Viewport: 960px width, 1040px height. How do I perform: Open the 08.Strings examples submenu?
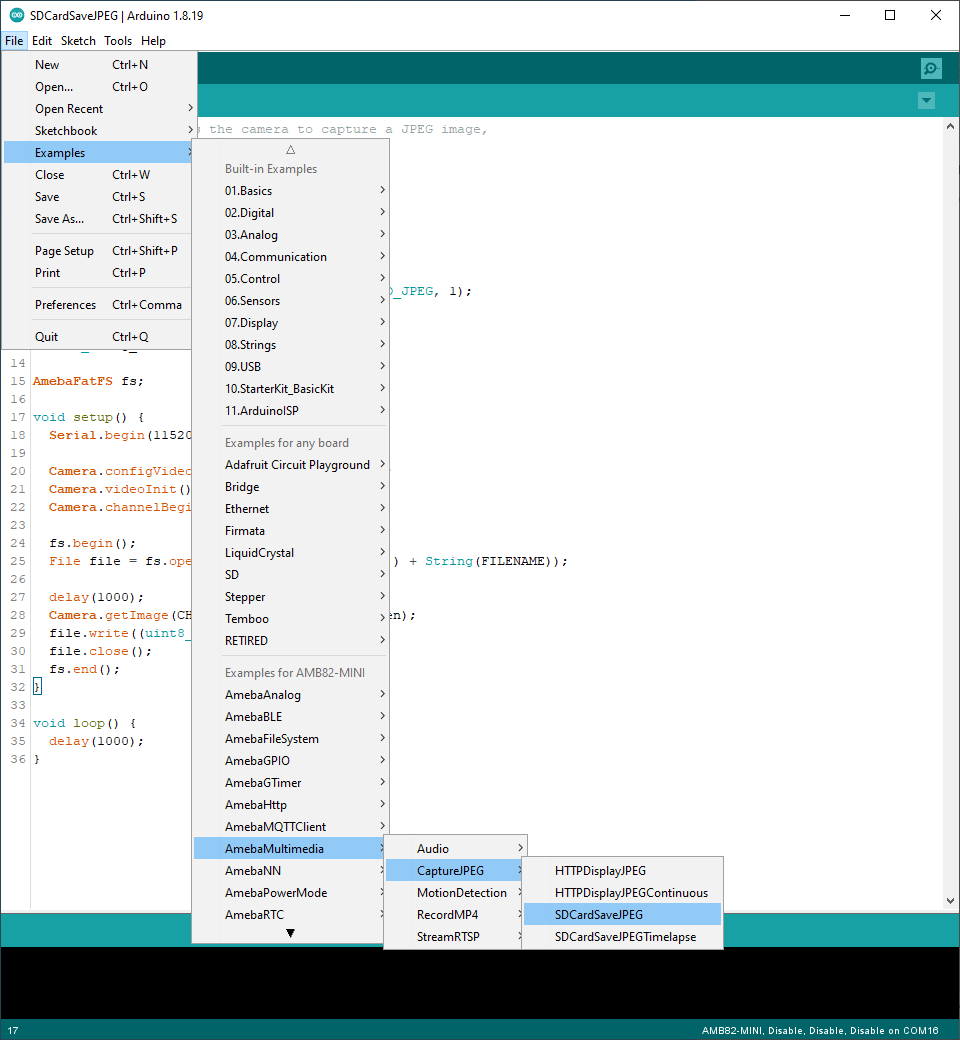(291, 344)
